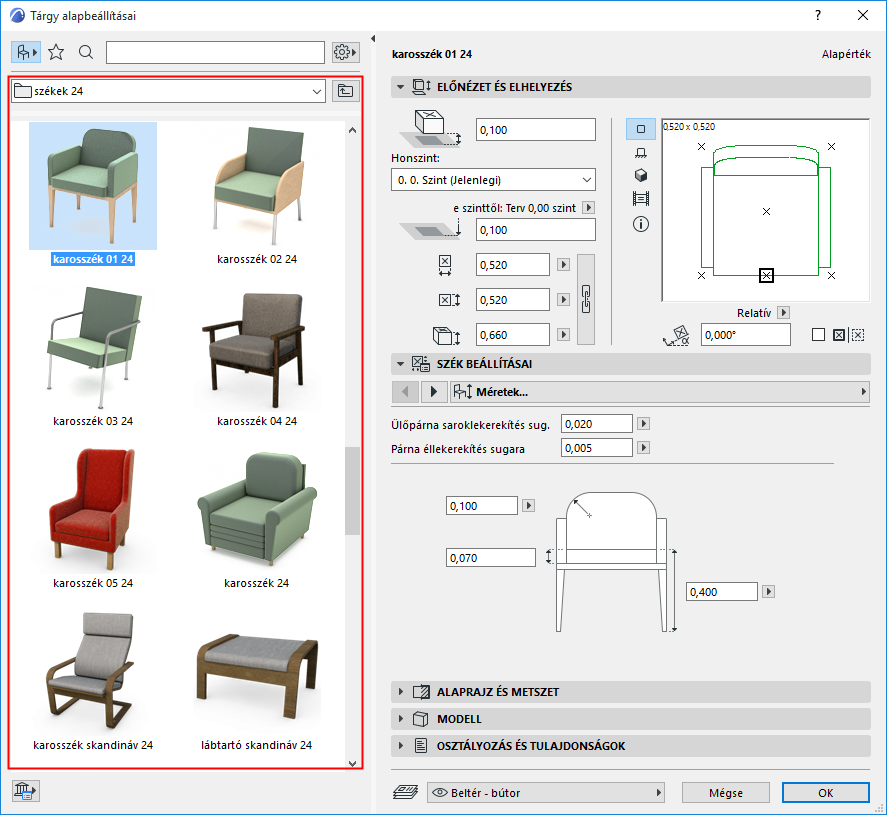Open the favorites star icon

(56, 52)
